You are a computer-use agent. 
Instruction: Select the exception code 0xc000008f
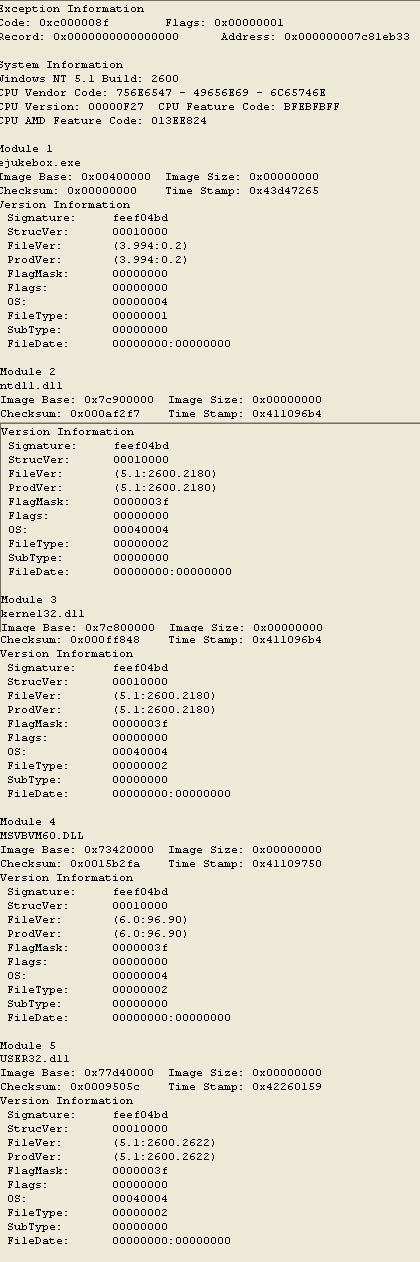pyautogui.click(x=74, y=22)
